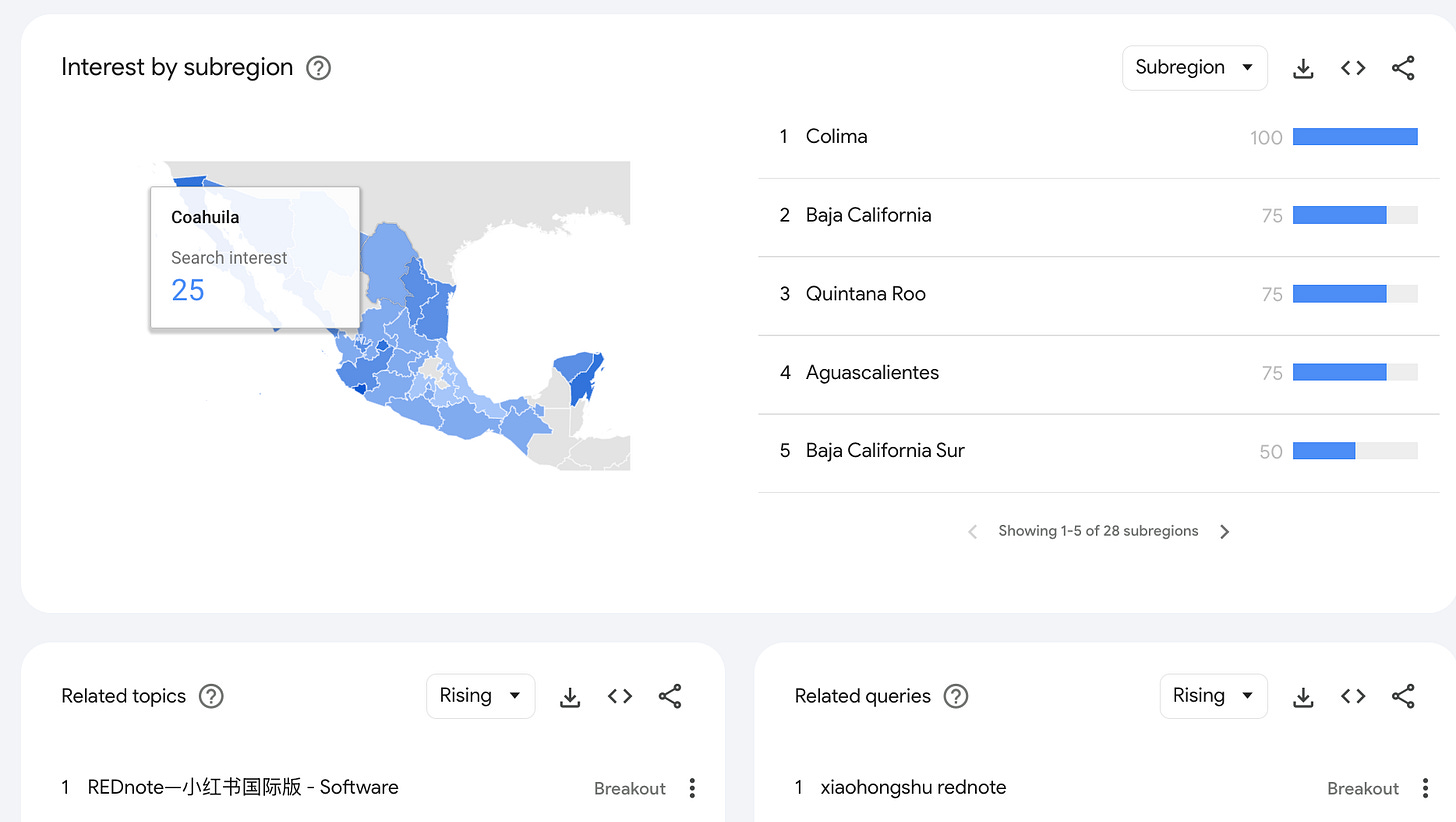Select Baja California row

(x=1097, y=215)
